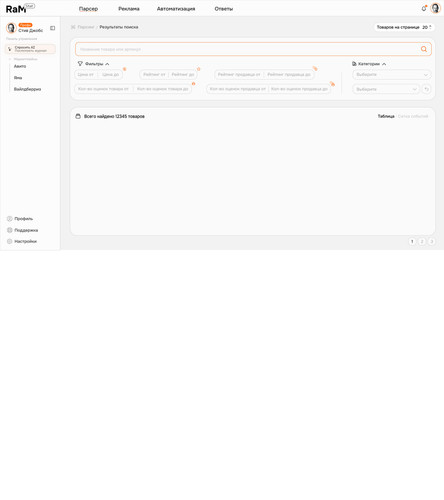Go to page 3 in pagination
444x500 pixels.
click(x=431, y=241)
